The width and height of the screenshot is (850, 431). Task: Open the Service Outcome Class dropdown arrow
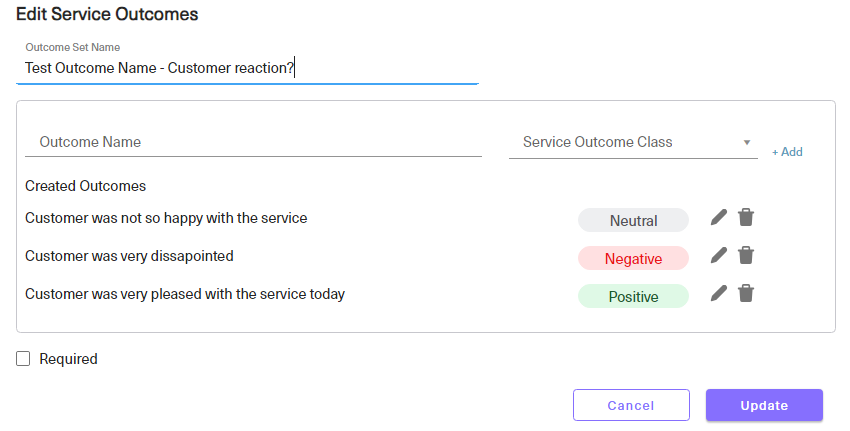point(746,142)
